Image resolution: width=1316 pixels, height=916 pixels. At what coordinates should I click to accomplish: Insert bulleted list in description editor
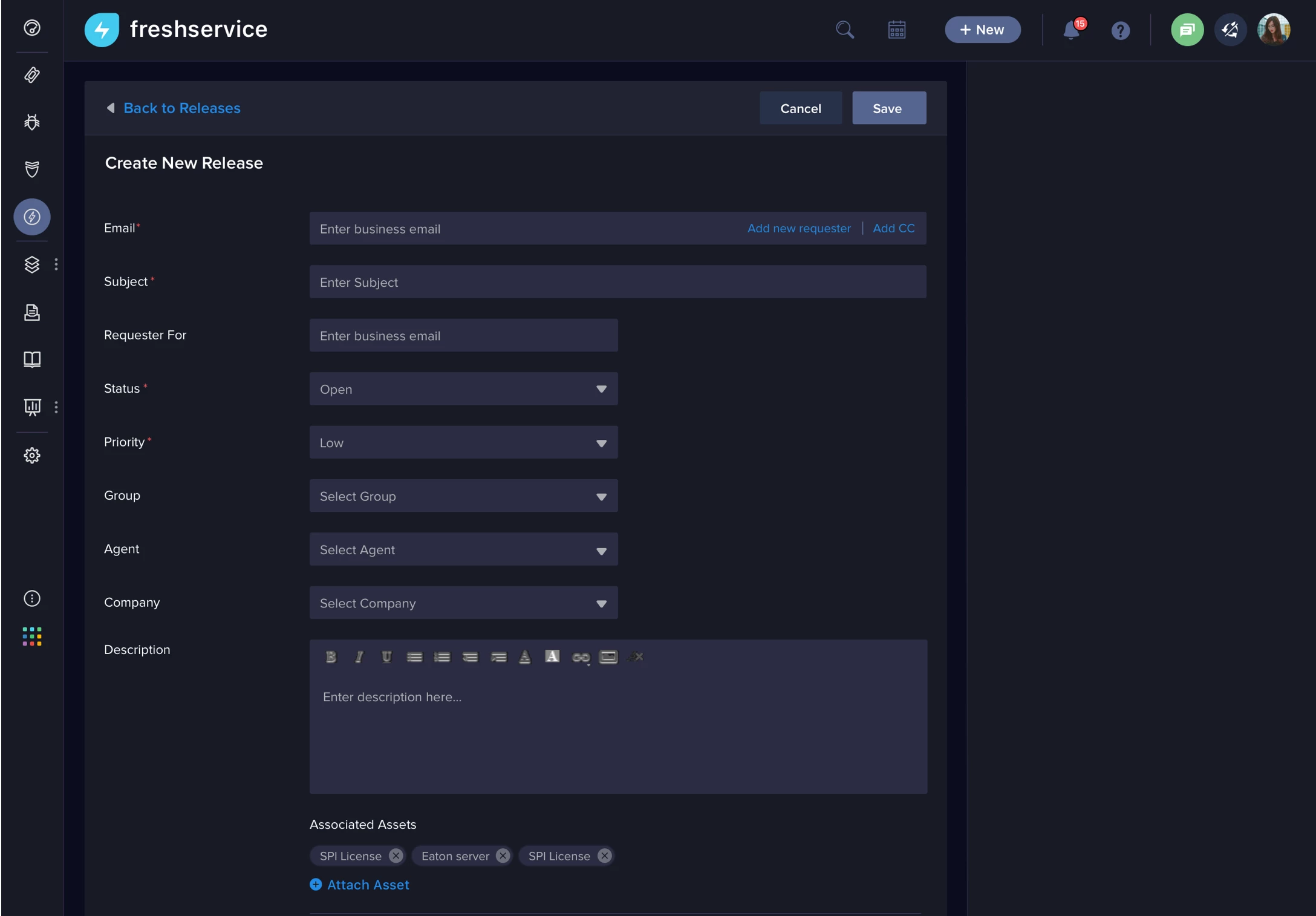click(414, 657)
